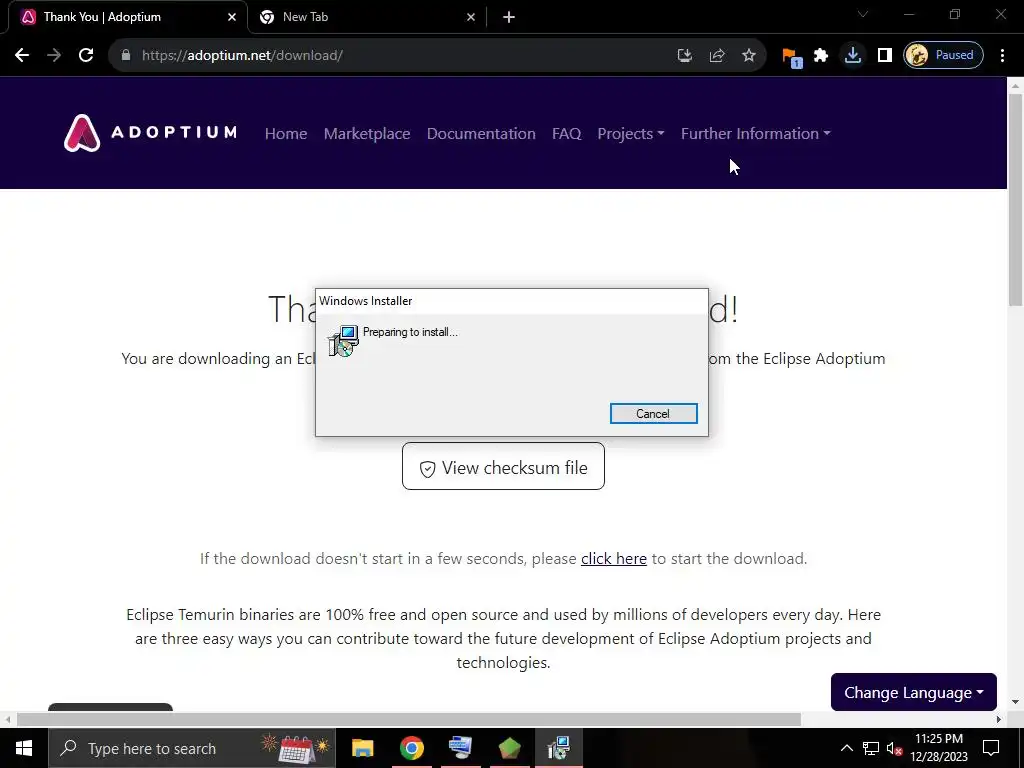Switch to the New Tab tab

click(368, 18)
